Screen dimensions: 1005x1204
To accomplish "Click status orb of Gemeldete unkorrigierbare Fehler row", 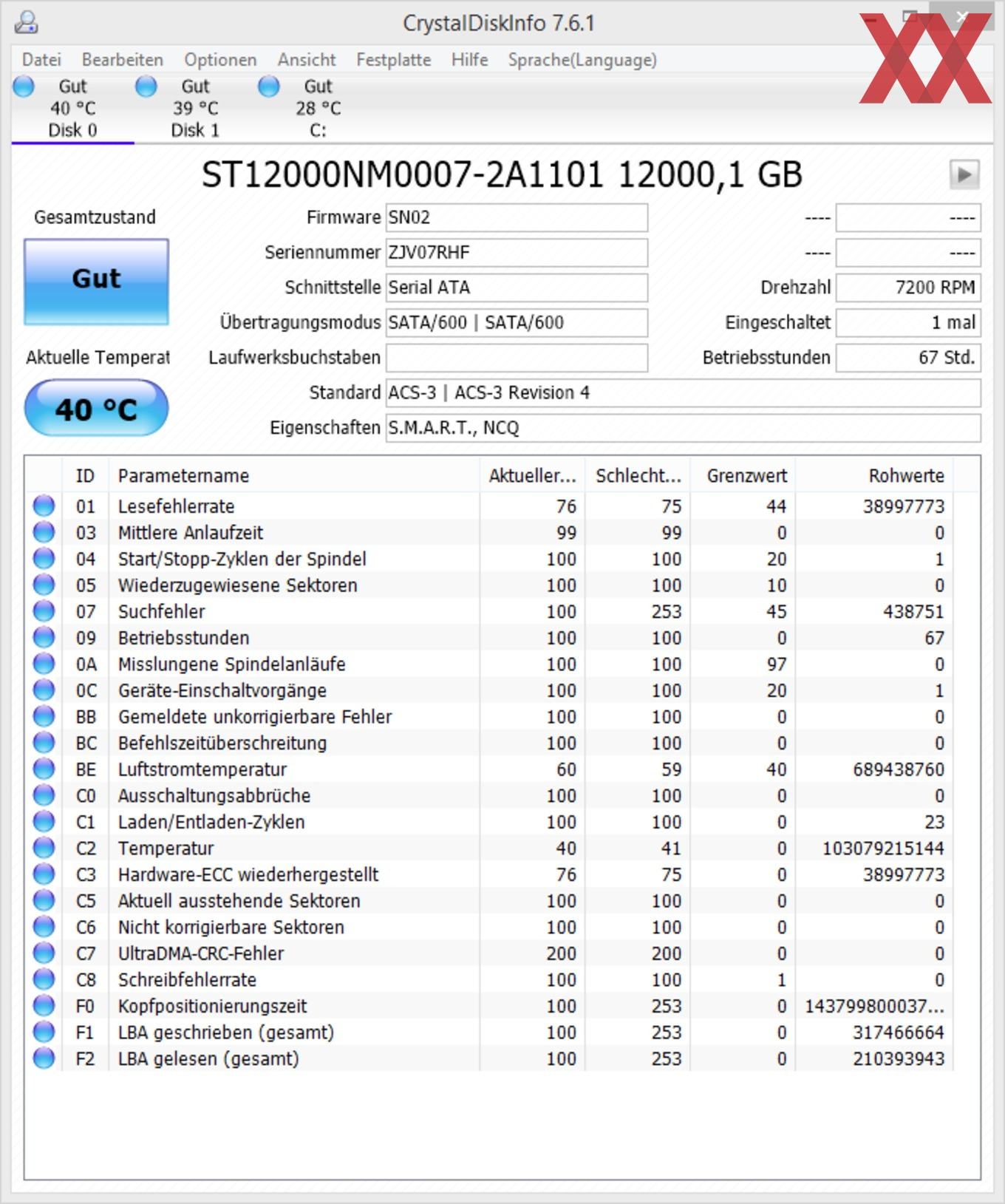I will pos(44,717).
